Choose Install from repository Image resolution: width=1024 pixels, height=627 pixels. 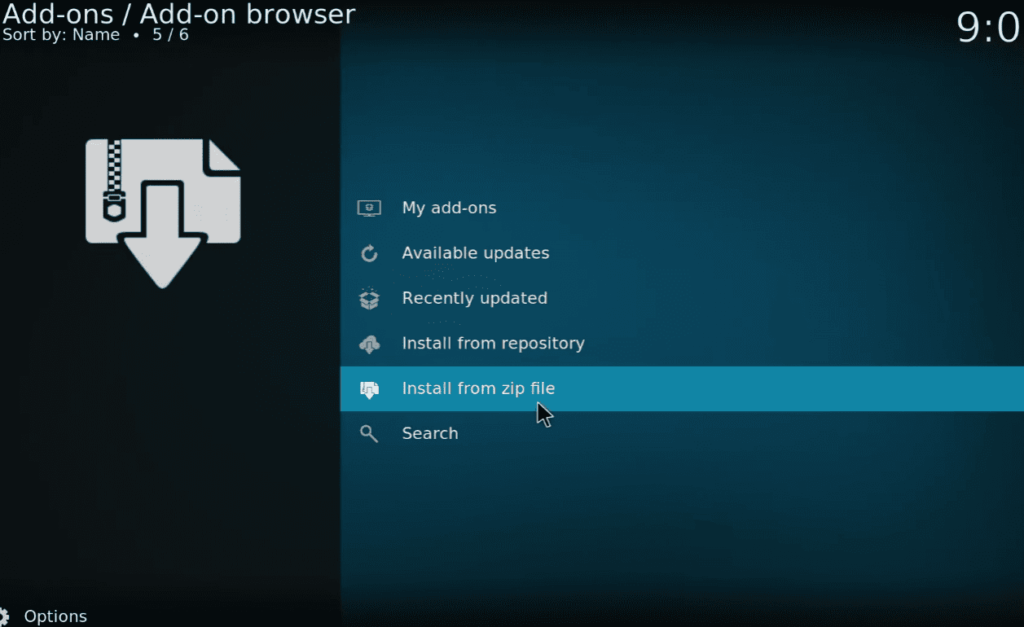point(682,343)
